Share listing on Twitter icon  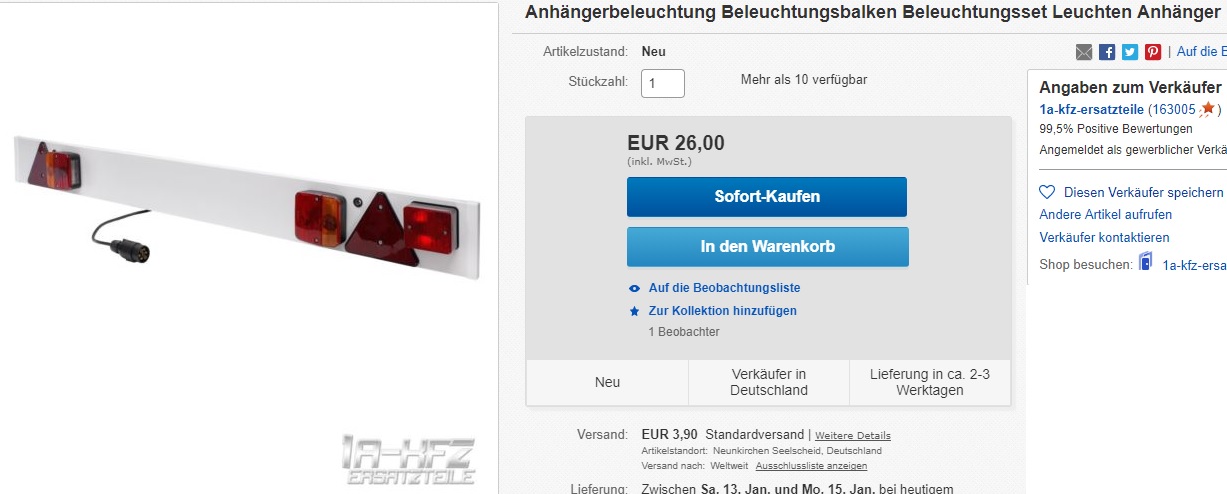(1130, 52)
